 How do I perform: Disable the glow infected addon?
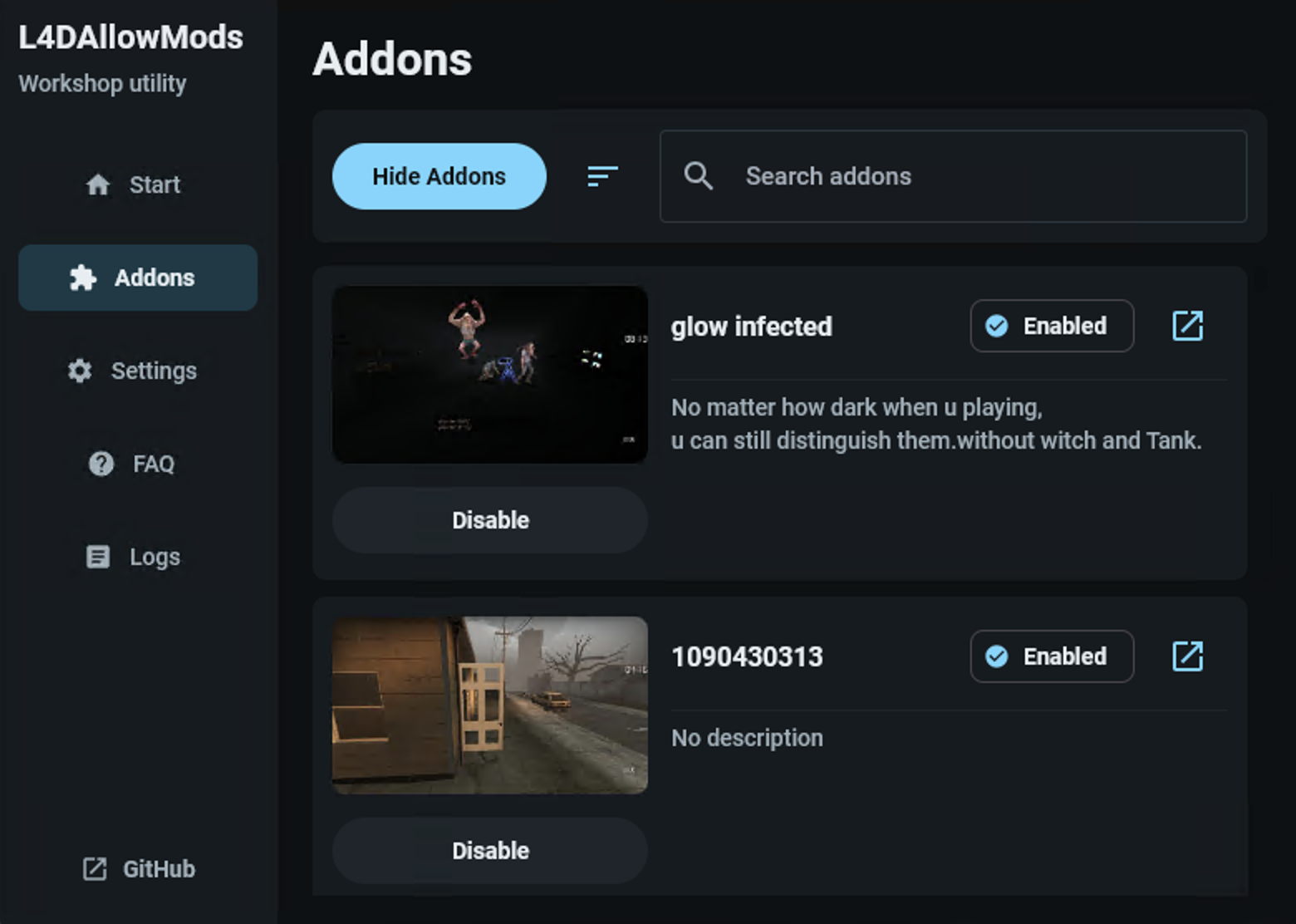[490, 520]
